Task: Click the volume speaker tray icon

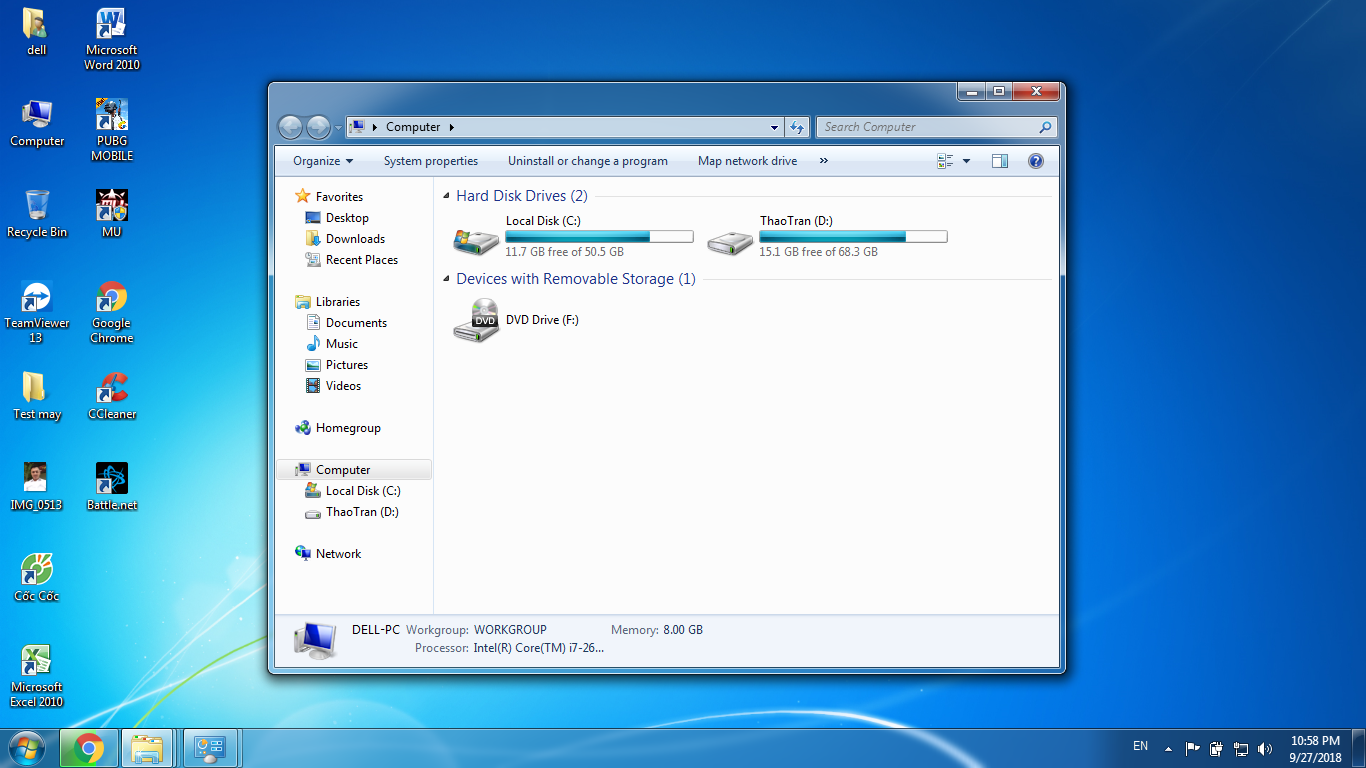Action: (1265, 748)
